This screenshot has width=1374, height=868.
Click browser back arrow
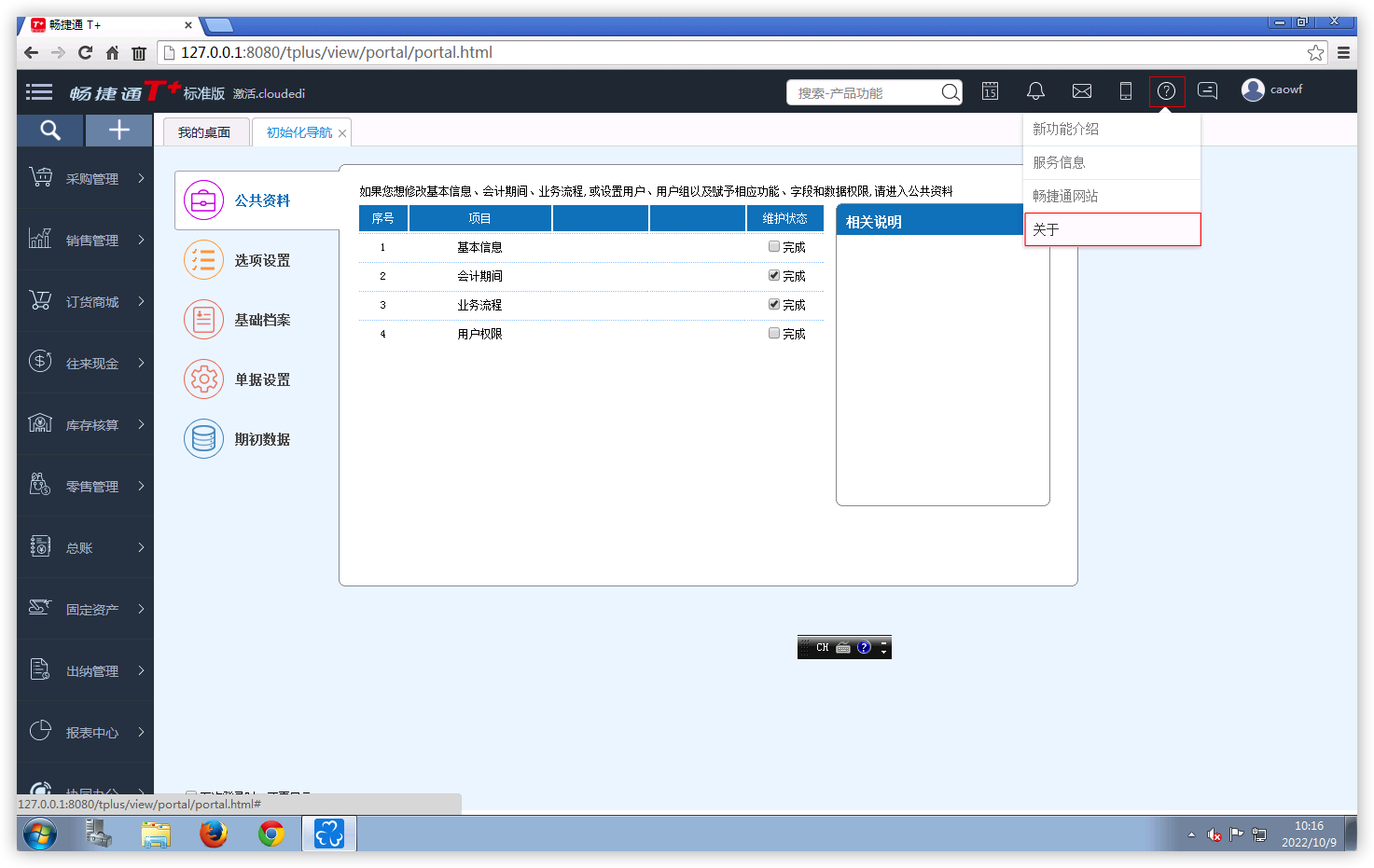[32, 53]
